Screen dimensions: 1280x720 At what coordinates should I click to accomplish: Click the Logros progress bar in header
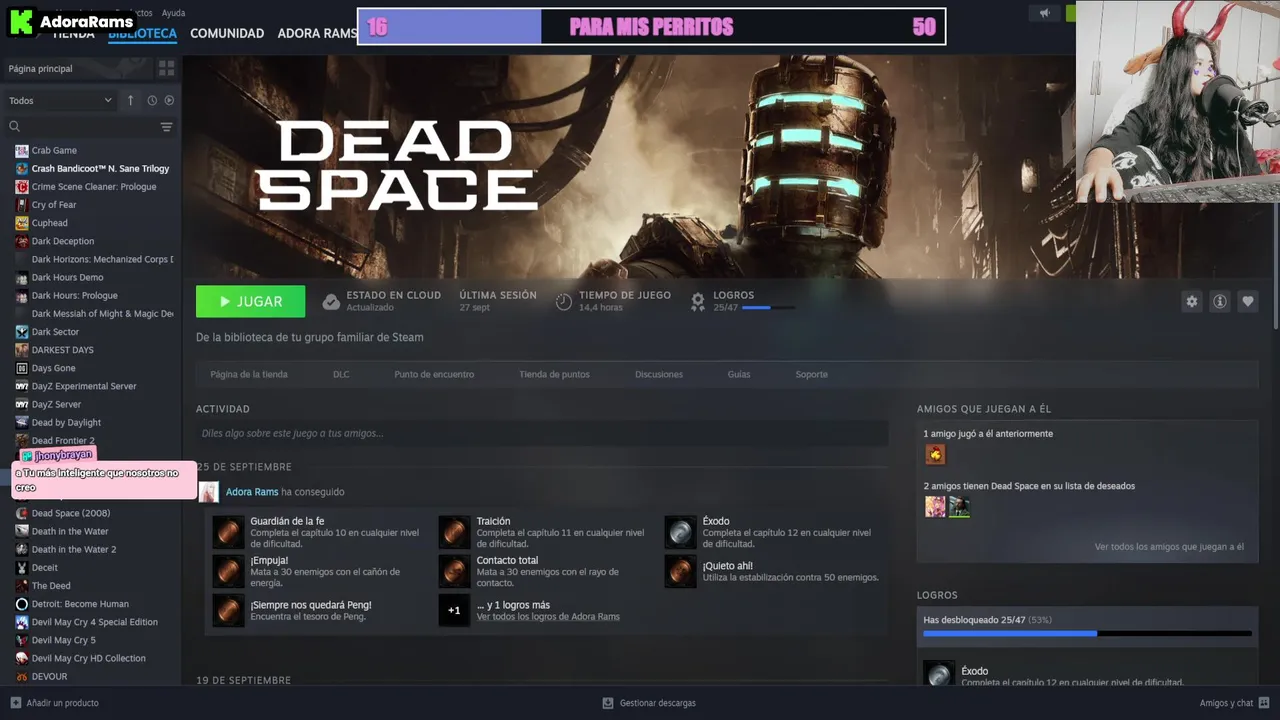(x=769, y=308)
